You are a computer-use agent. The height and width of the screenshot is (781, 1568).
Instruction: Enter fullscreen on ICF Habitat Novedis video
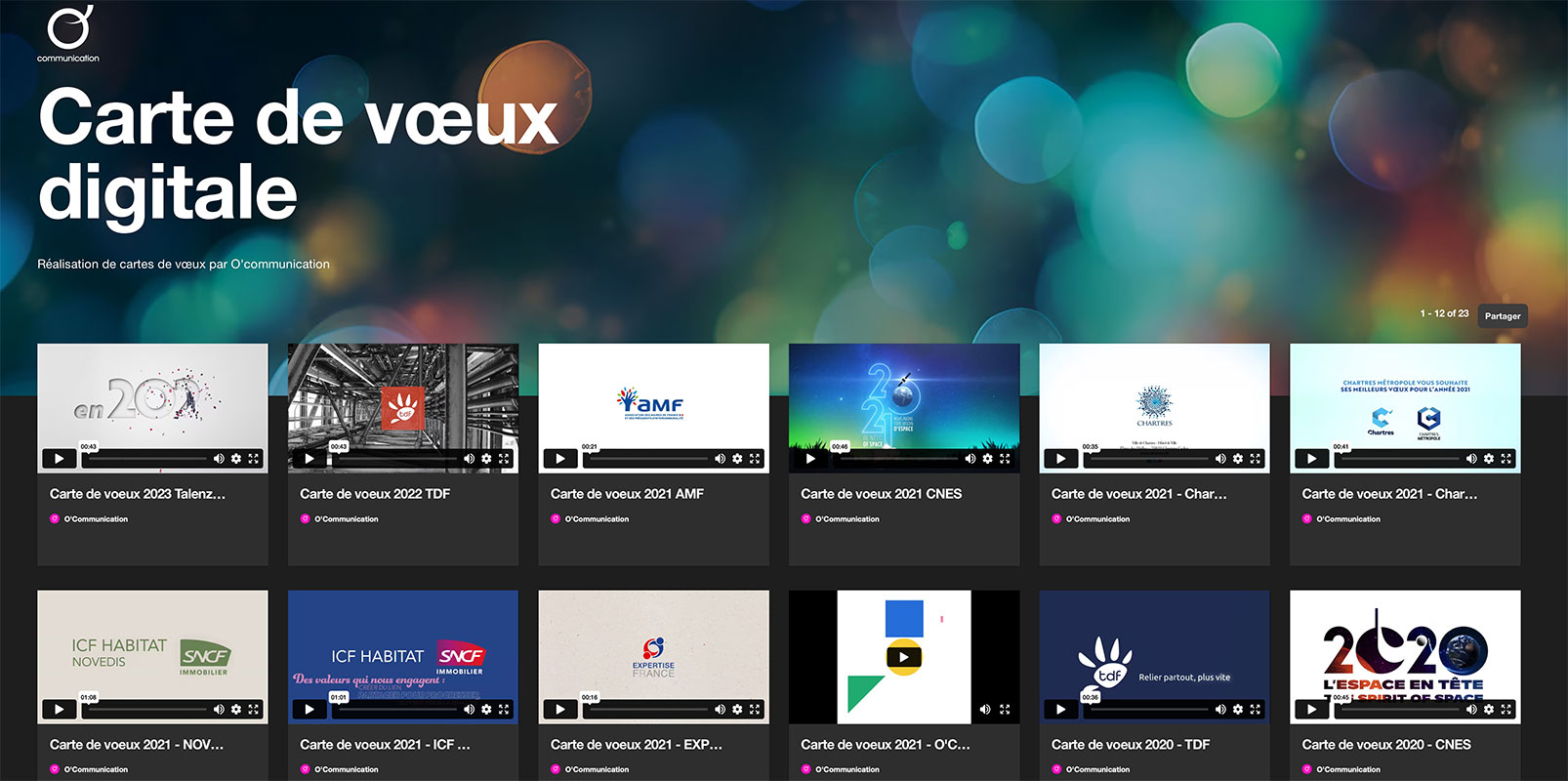point(254,710)
